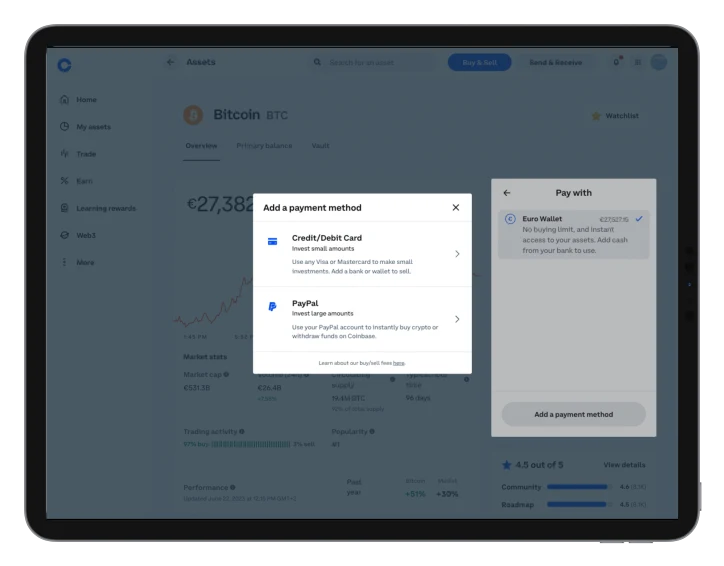
Task: Go back using the Assets header arrow
Action: coord(170,62)
